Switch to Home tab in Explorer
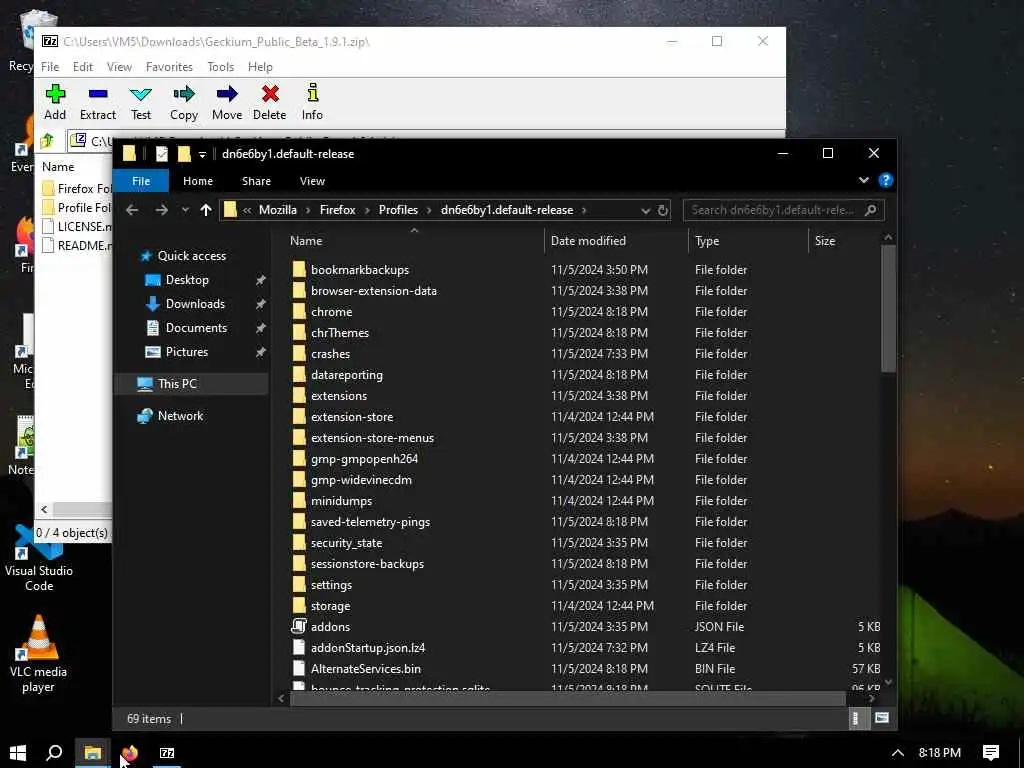 coord(197,181)
